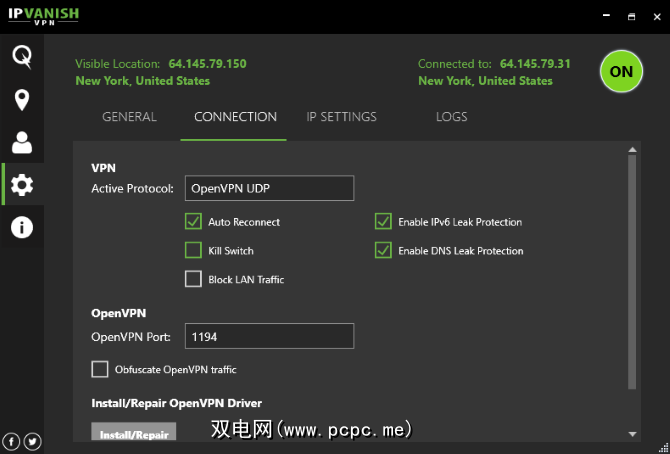Open the Facebook link icon

pyautogui.click(x=12, y=441)
